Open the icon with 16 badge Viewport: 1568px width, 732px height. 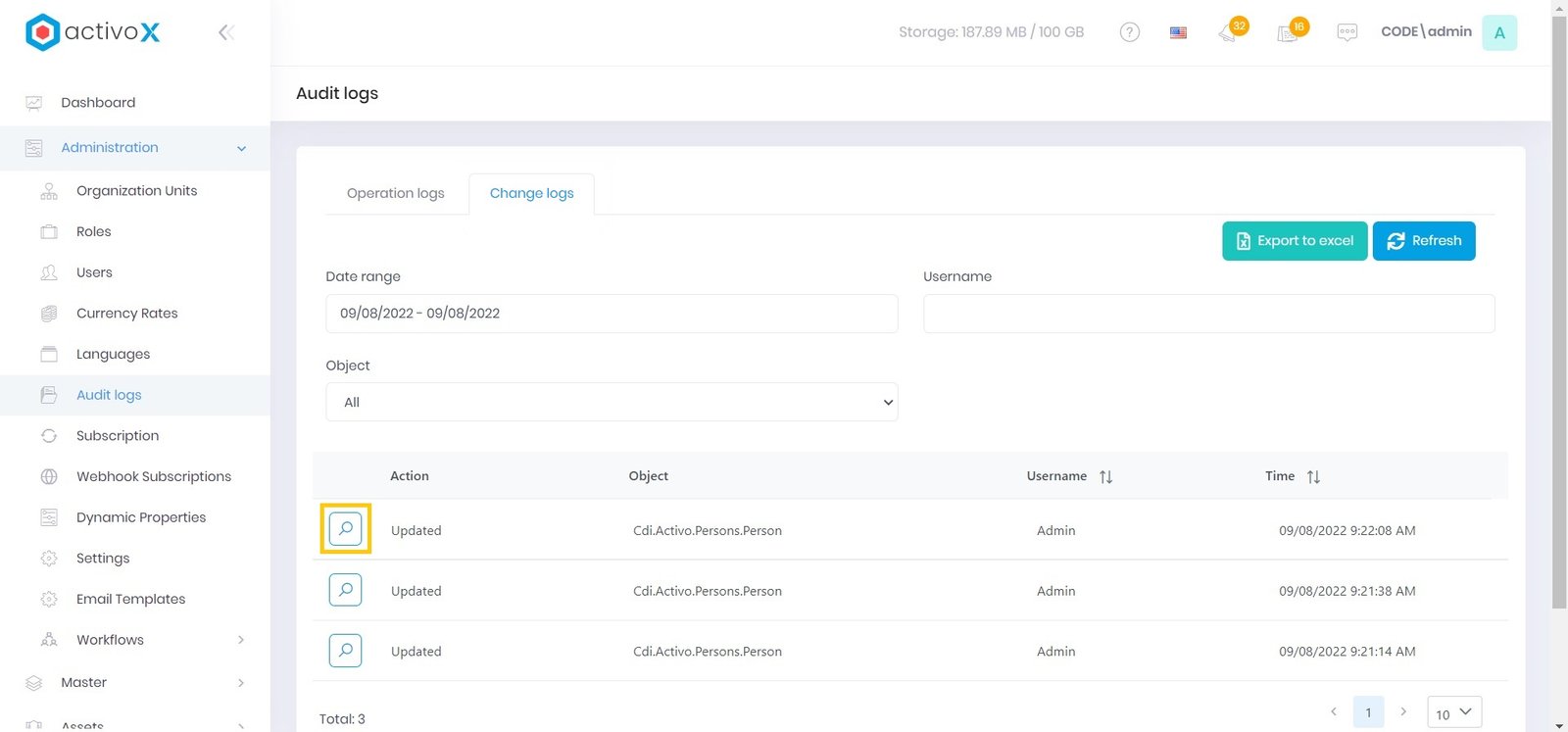coord(1289,32)
